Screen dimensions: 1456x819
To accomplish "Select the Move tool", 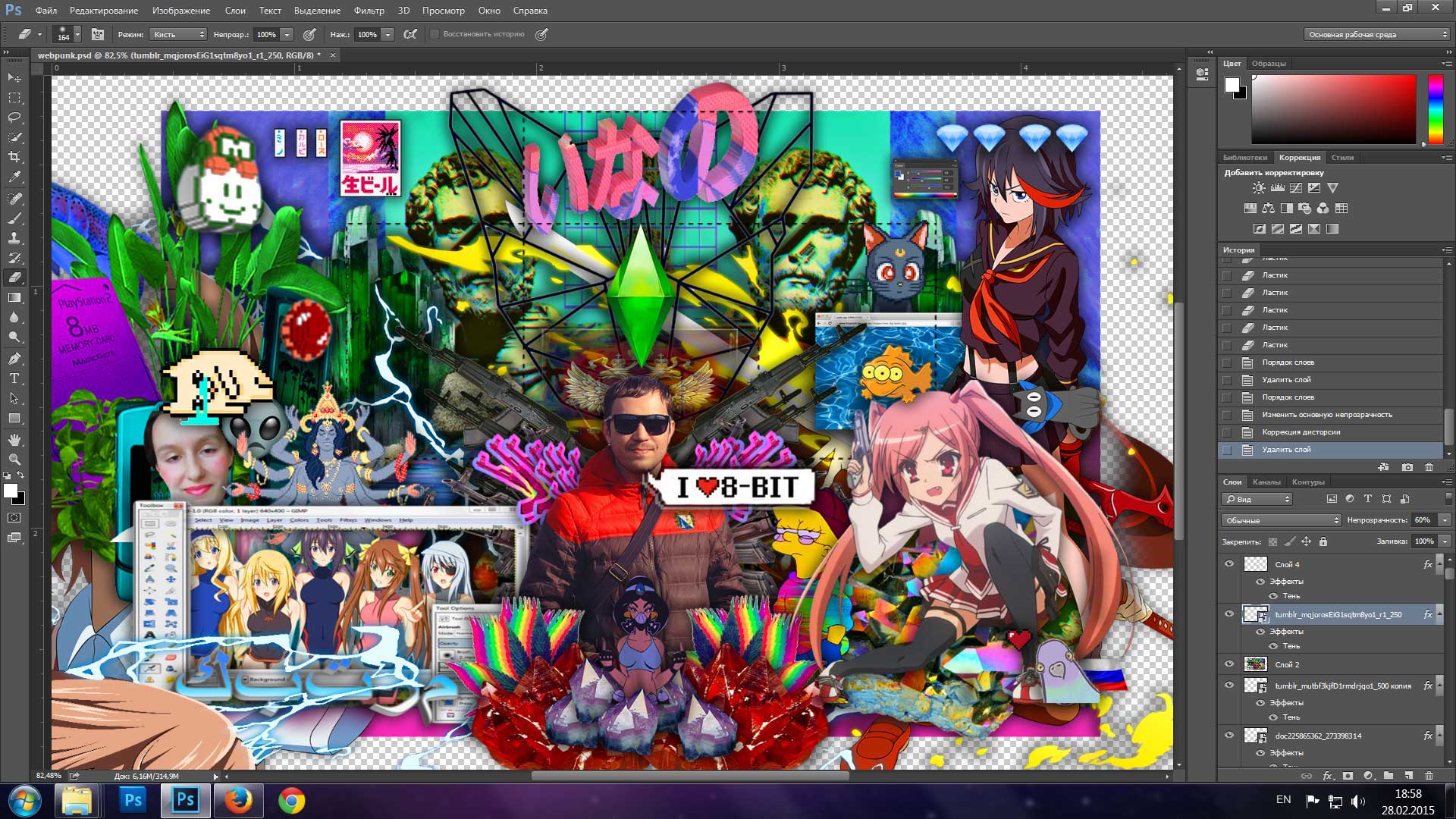I will (x=14, y=78).
